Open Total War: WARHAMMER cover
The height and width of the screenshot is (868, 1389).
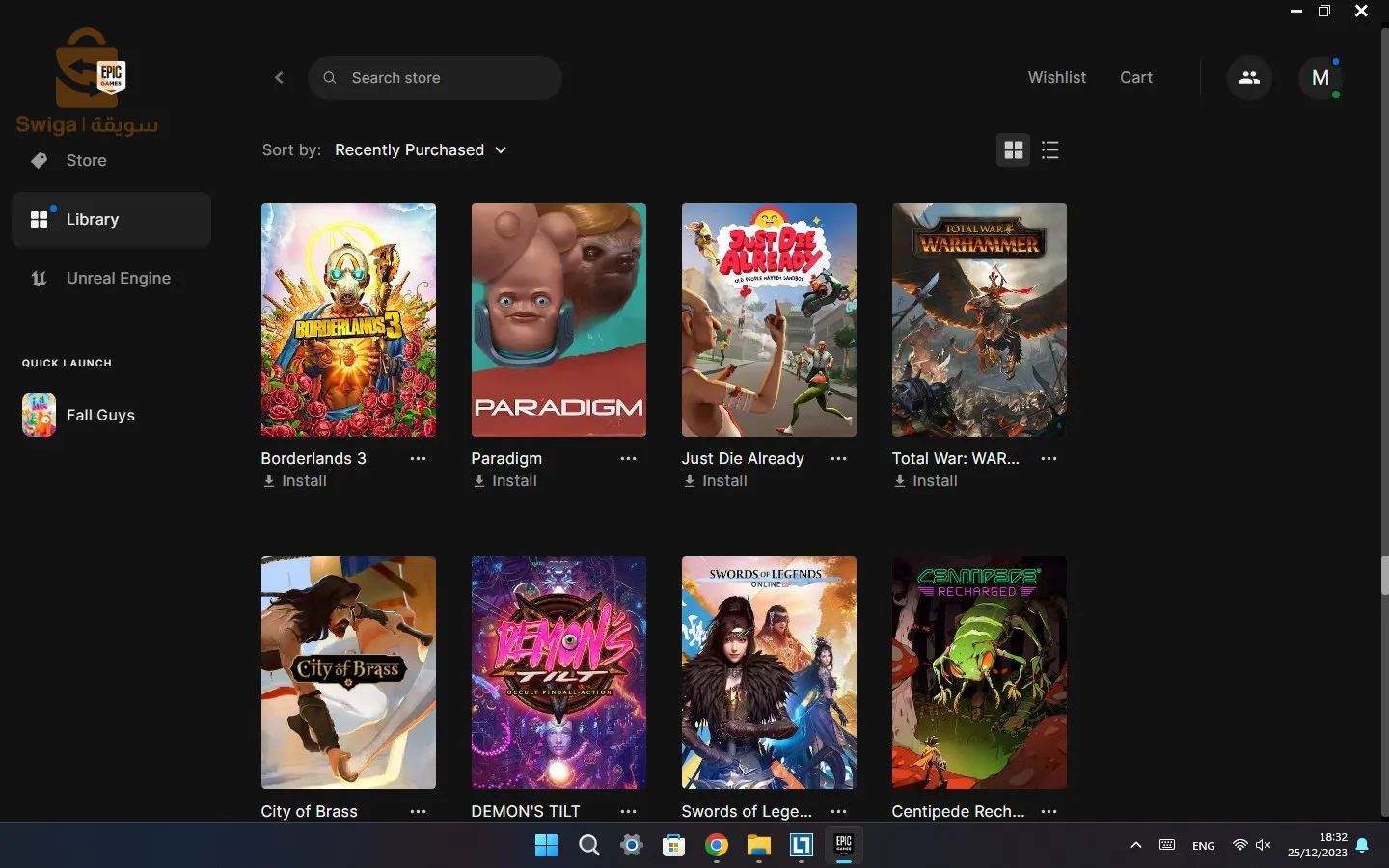tap(979, 320)
